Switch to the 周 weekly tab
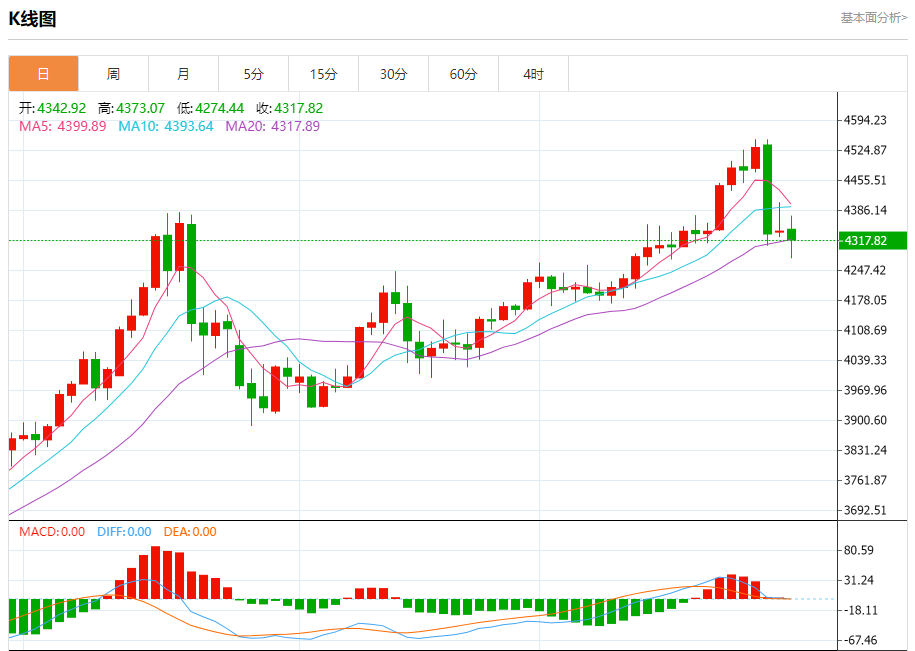Screen dimensions: 915x651 pyautogui.click(x=113, y=74)
